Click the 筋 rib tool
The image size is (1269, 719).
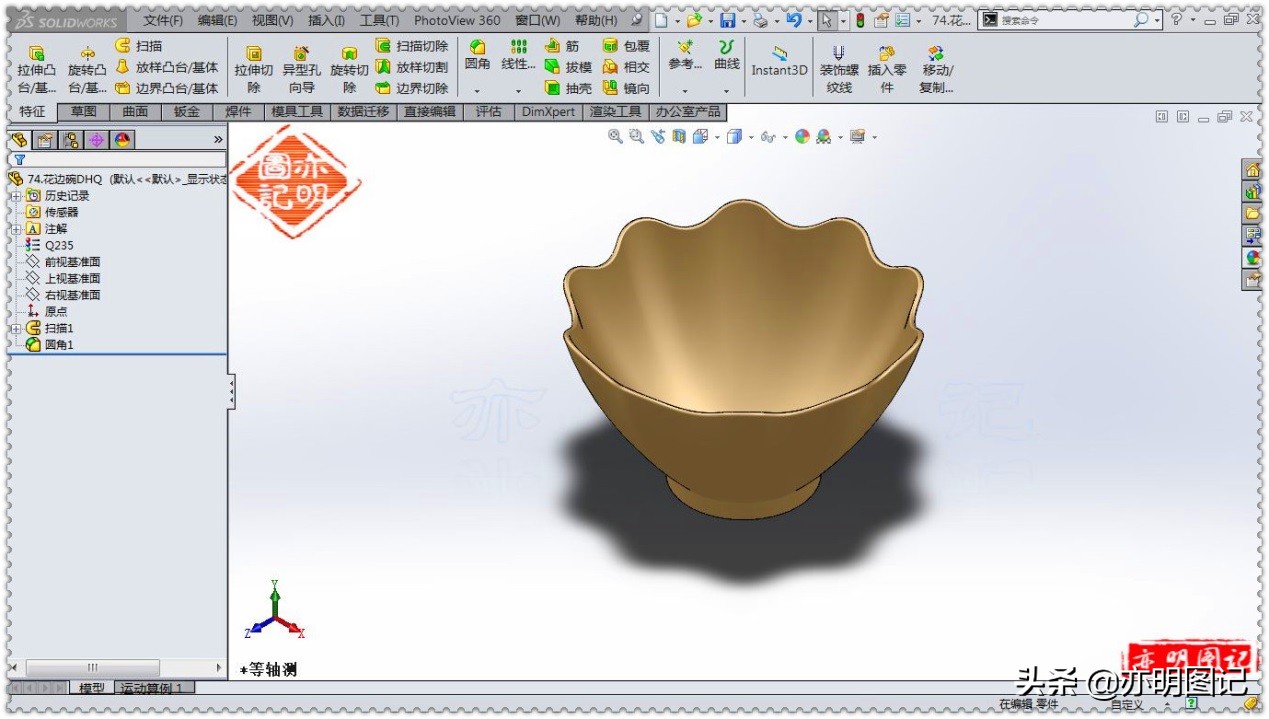coord(562,46)
